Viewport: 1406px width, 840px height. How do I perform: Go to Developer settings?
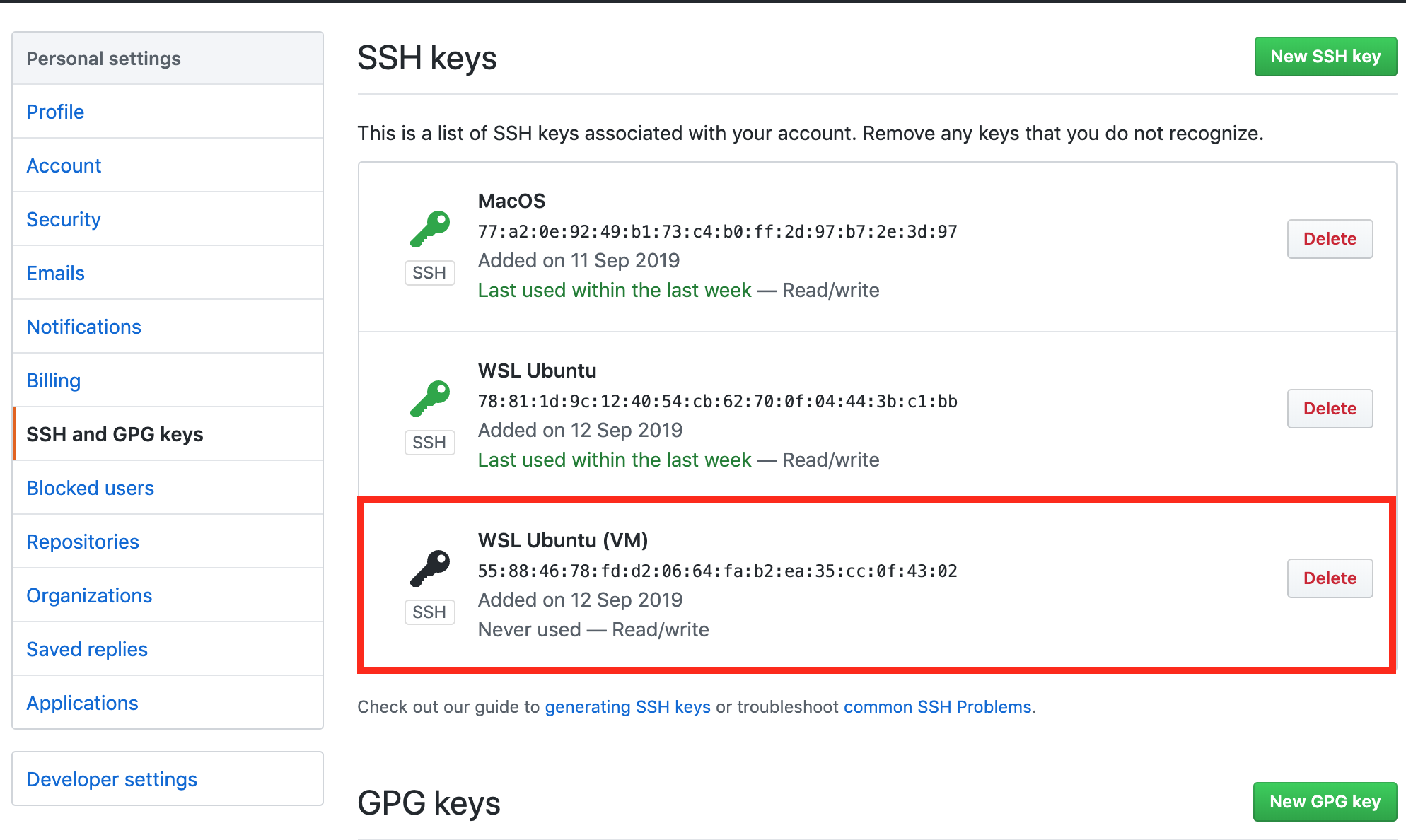pos(111,778)
